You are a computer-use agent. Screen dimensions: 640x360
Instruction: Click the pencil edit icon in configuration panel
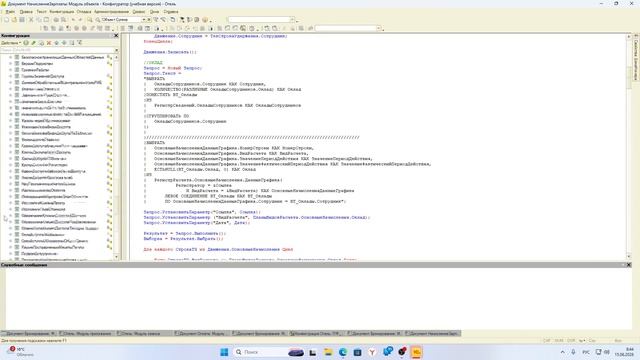coord(34,43)
